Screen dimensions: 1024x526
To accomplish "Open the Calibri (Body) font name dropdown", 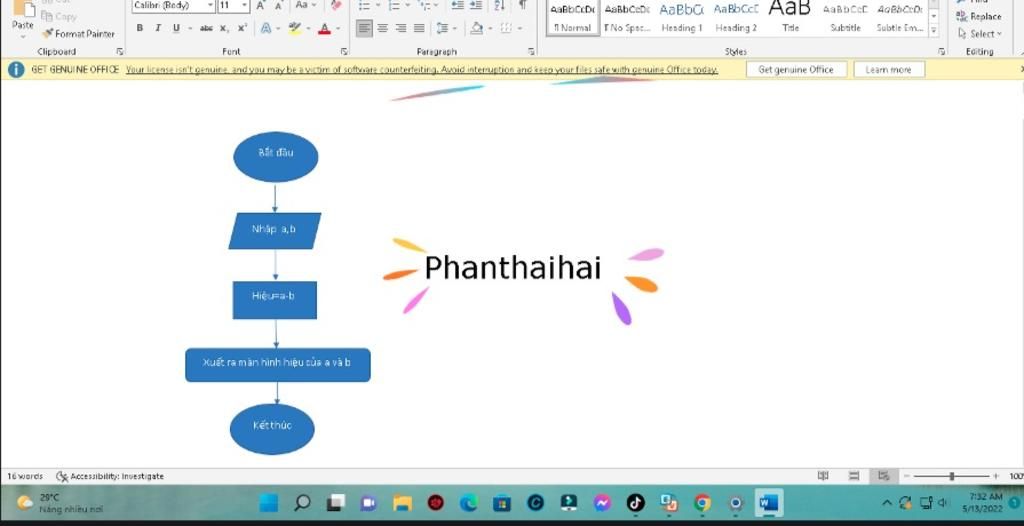I will point(210,5).
